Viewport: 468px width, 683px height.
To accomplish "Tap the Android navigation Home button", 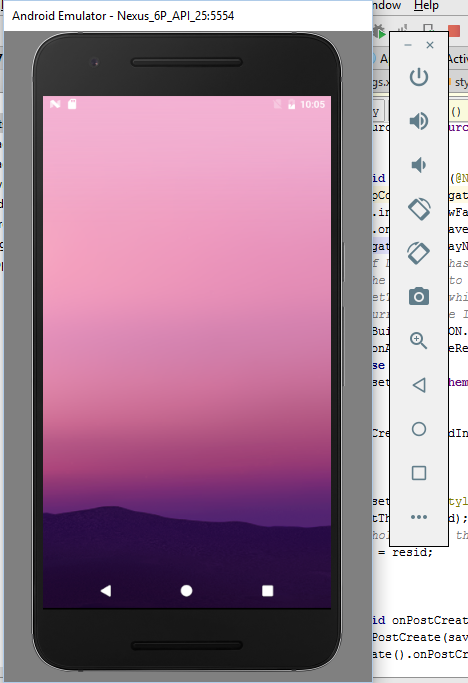I will coord(187,591).
